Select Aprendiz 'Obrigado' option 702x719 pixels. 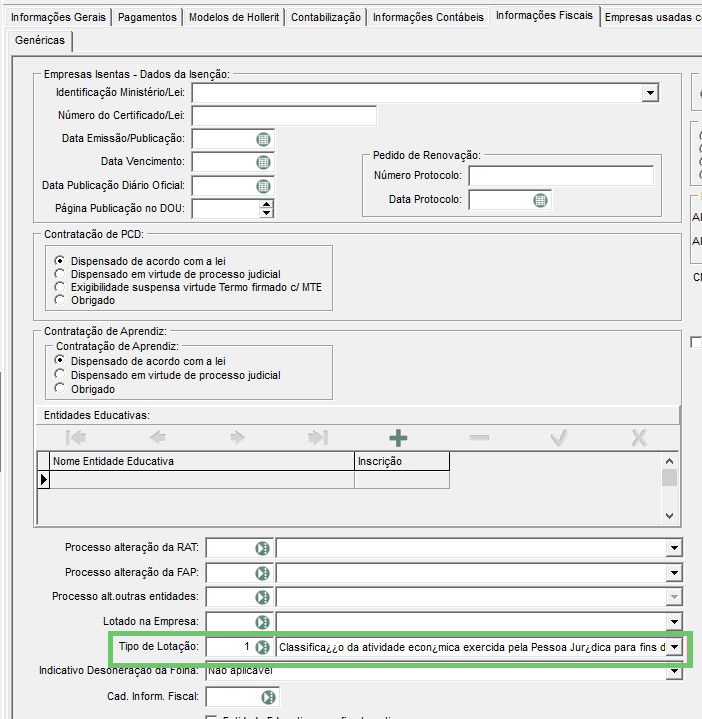[x=60, y=389]
